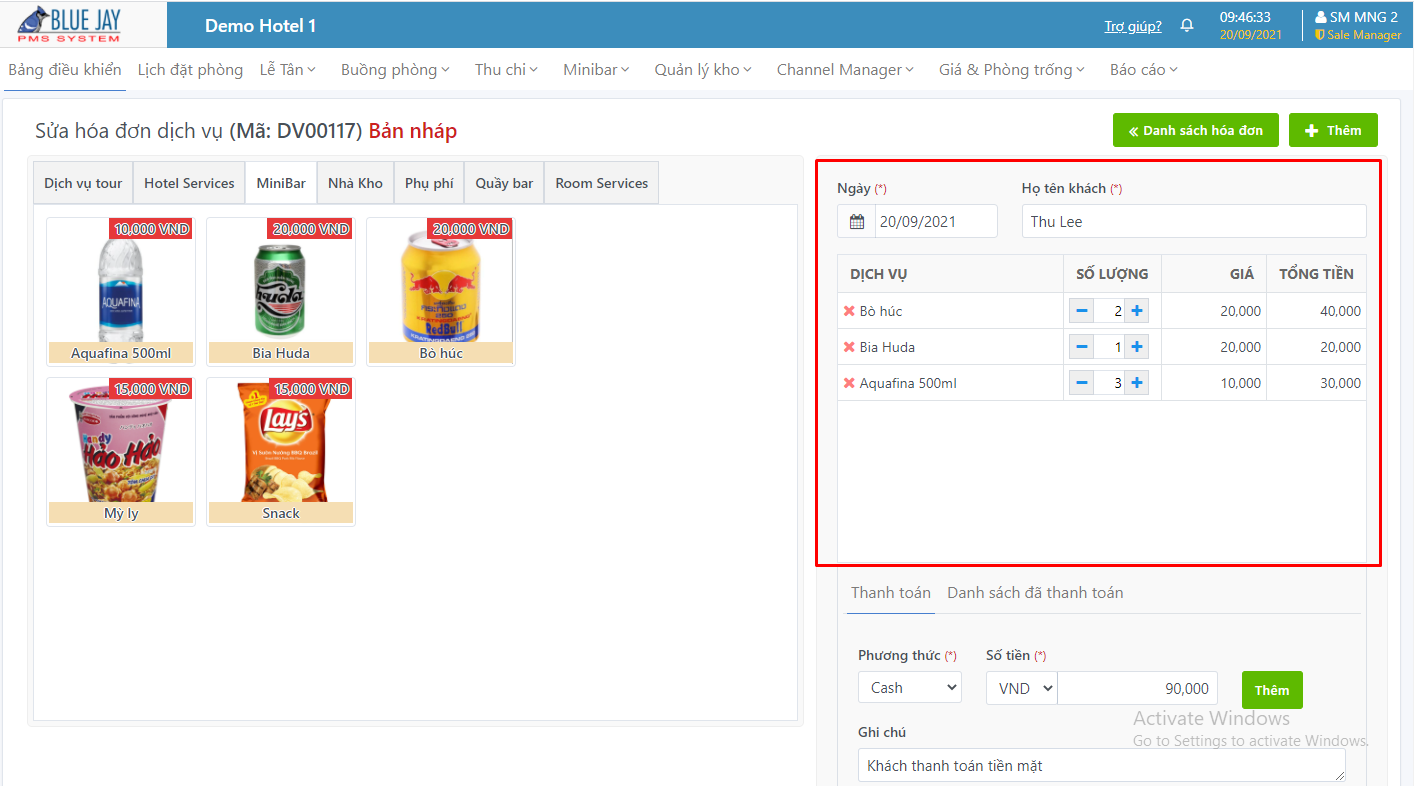Remove Aquafina 500ml row with red X
Viewport: 1414px width, 786px height.
[x=849, y=383]
